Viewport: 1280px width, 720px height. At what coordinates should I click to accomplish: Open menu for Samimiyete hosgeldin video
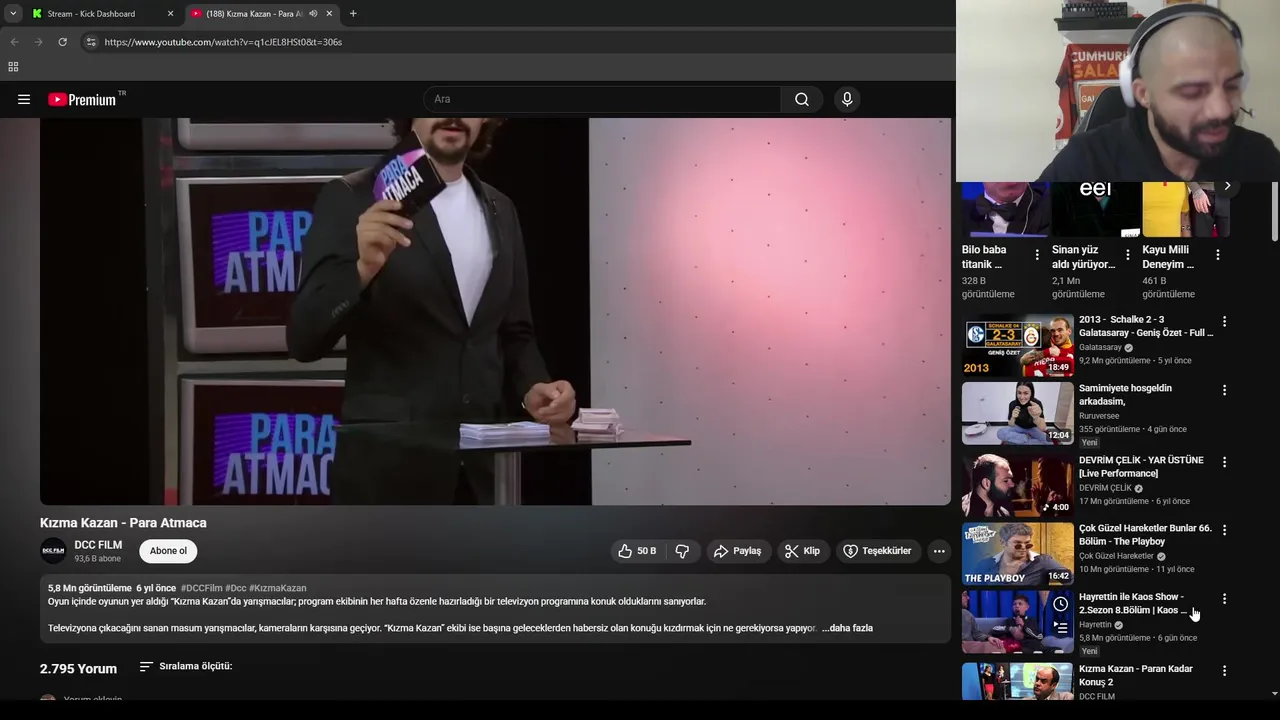point(1224,390)
